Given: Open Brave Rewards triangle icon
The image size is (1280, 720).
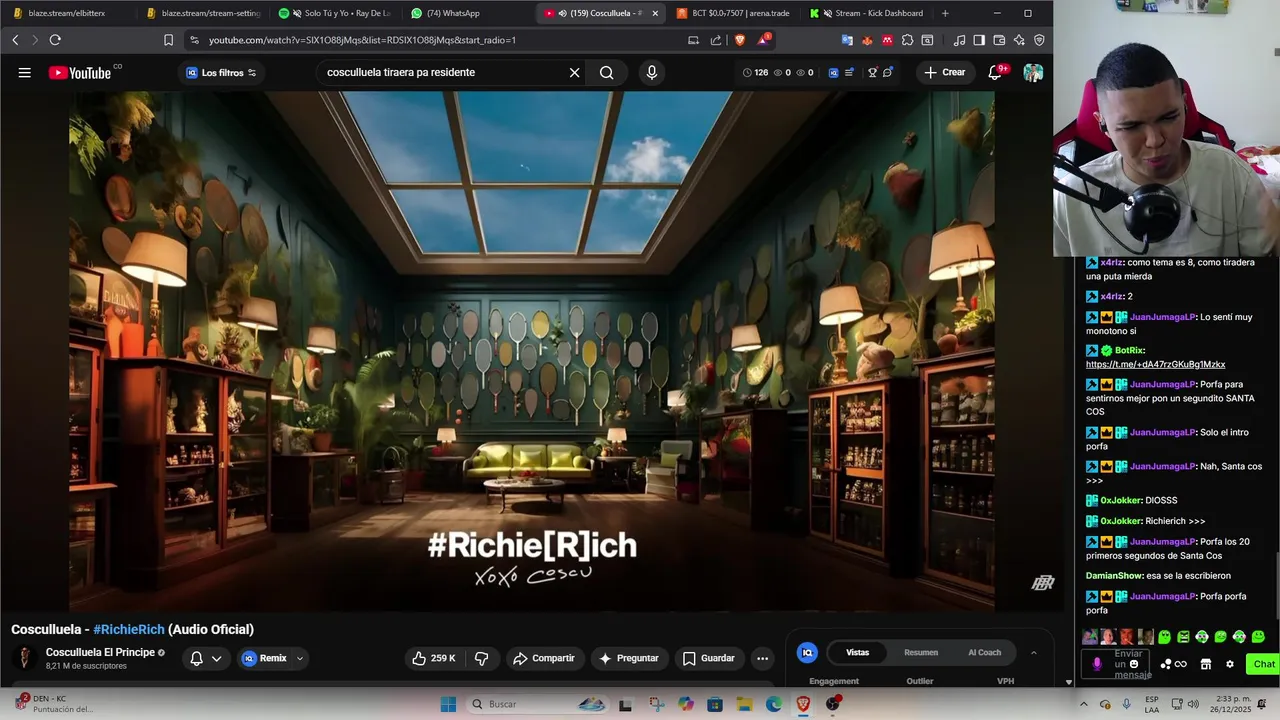Looking at the screenshot, I should (765, 39).
